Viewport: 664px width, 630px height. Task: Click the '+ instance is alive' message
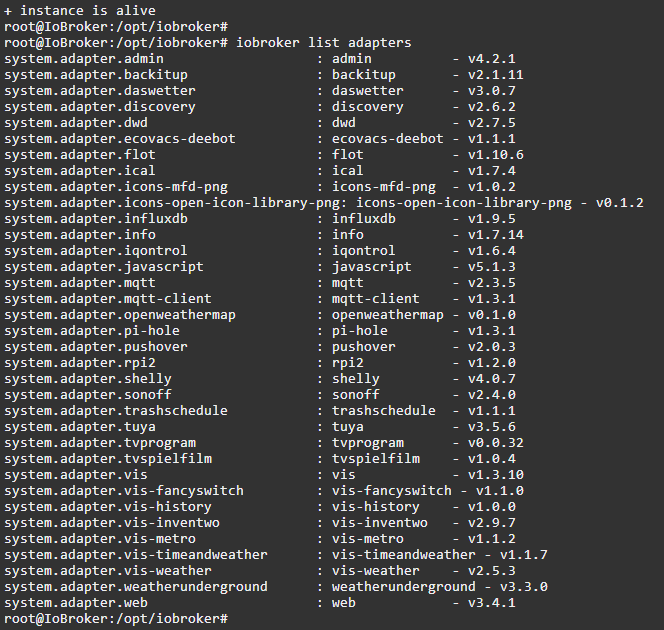click(x=80, y=11)
